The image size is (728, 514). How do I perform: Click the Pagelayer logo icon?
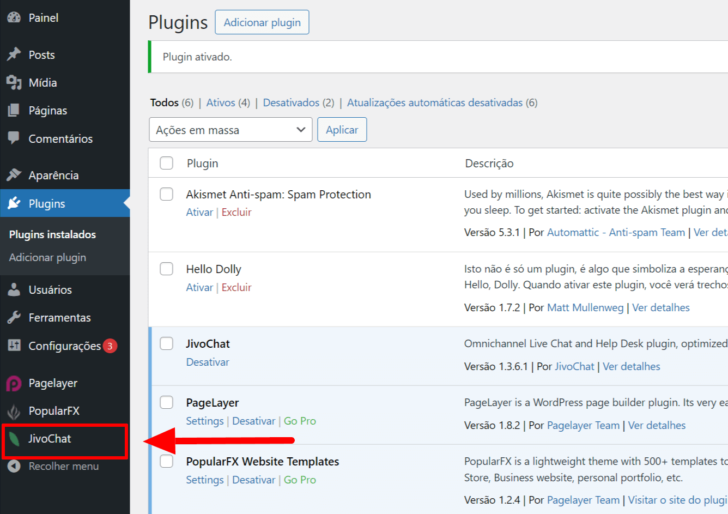(14, 383)
